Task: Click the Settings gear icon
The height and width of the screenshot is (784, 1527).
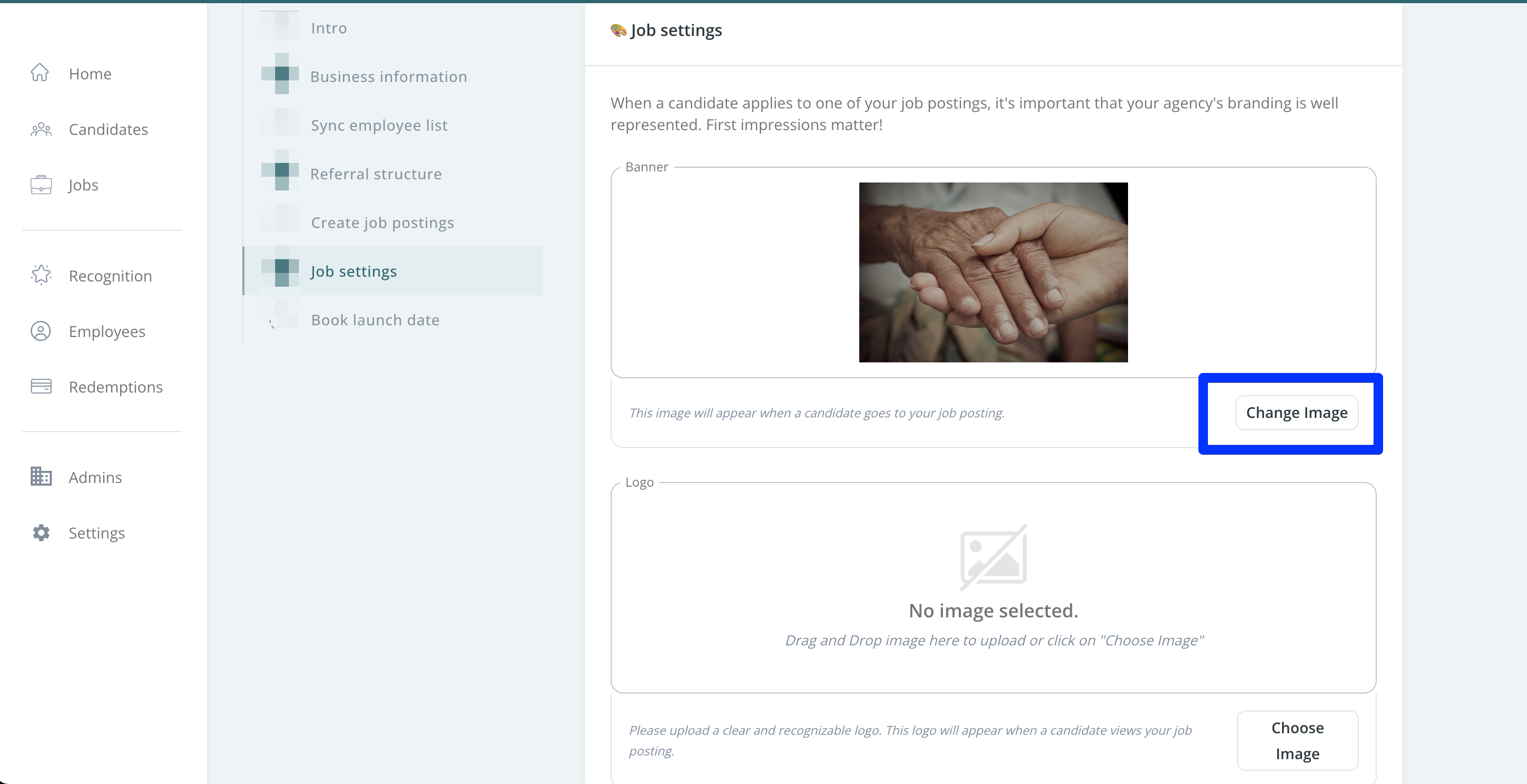Action: [x=41, y=533]
